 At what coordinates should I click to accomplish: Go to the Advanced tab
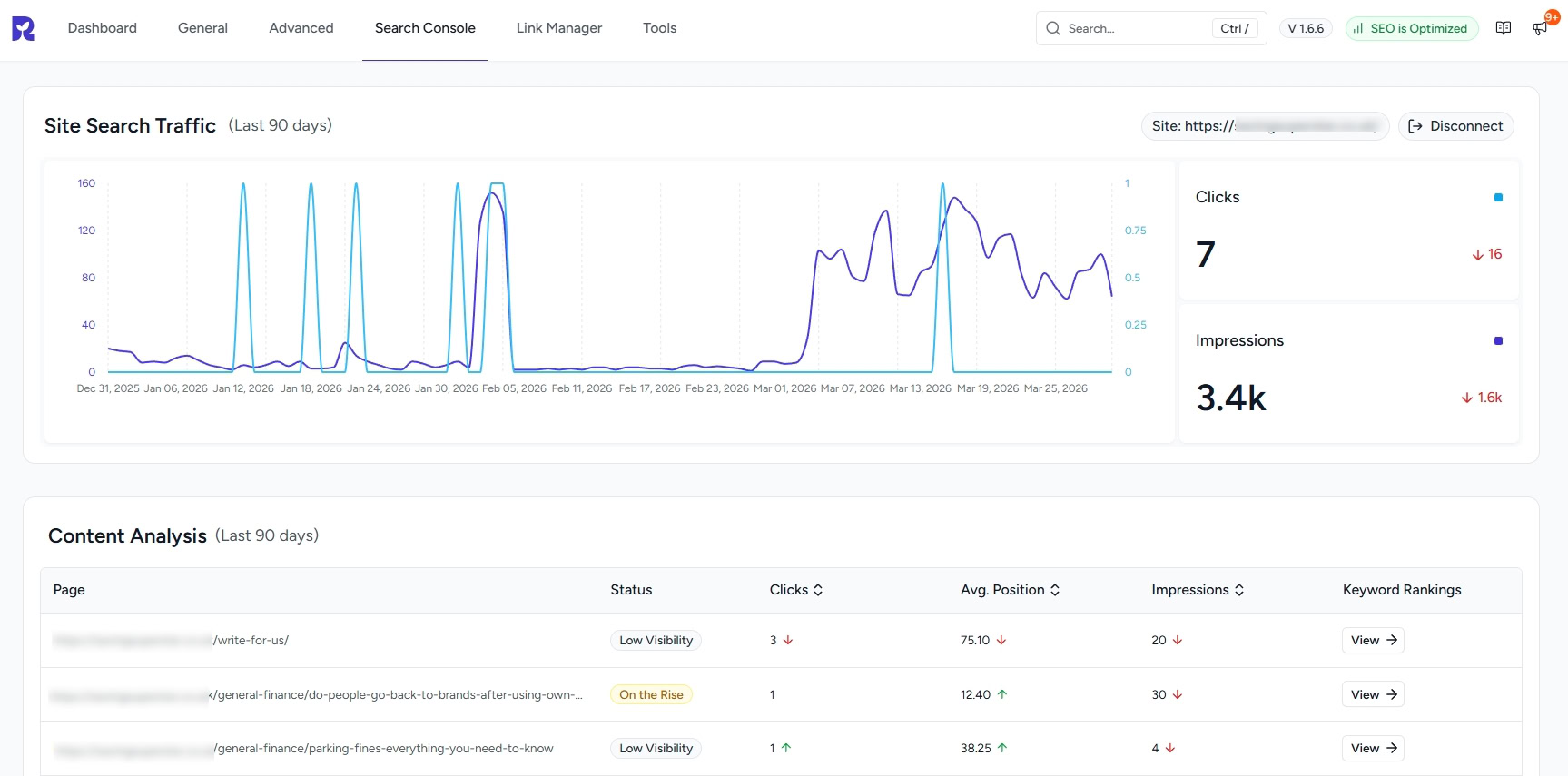point(301,28)
